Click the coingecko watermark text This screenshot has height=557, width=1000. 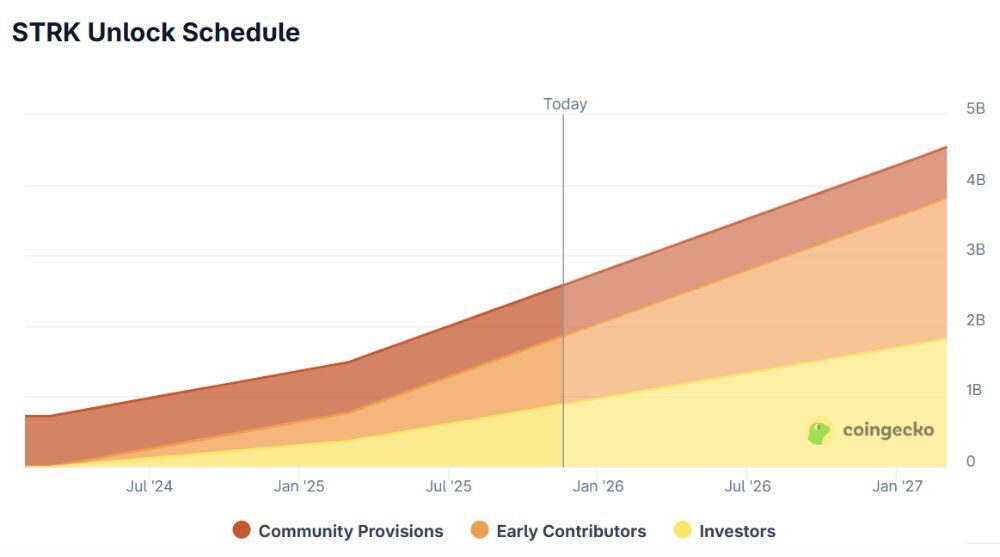pos(888,430)
